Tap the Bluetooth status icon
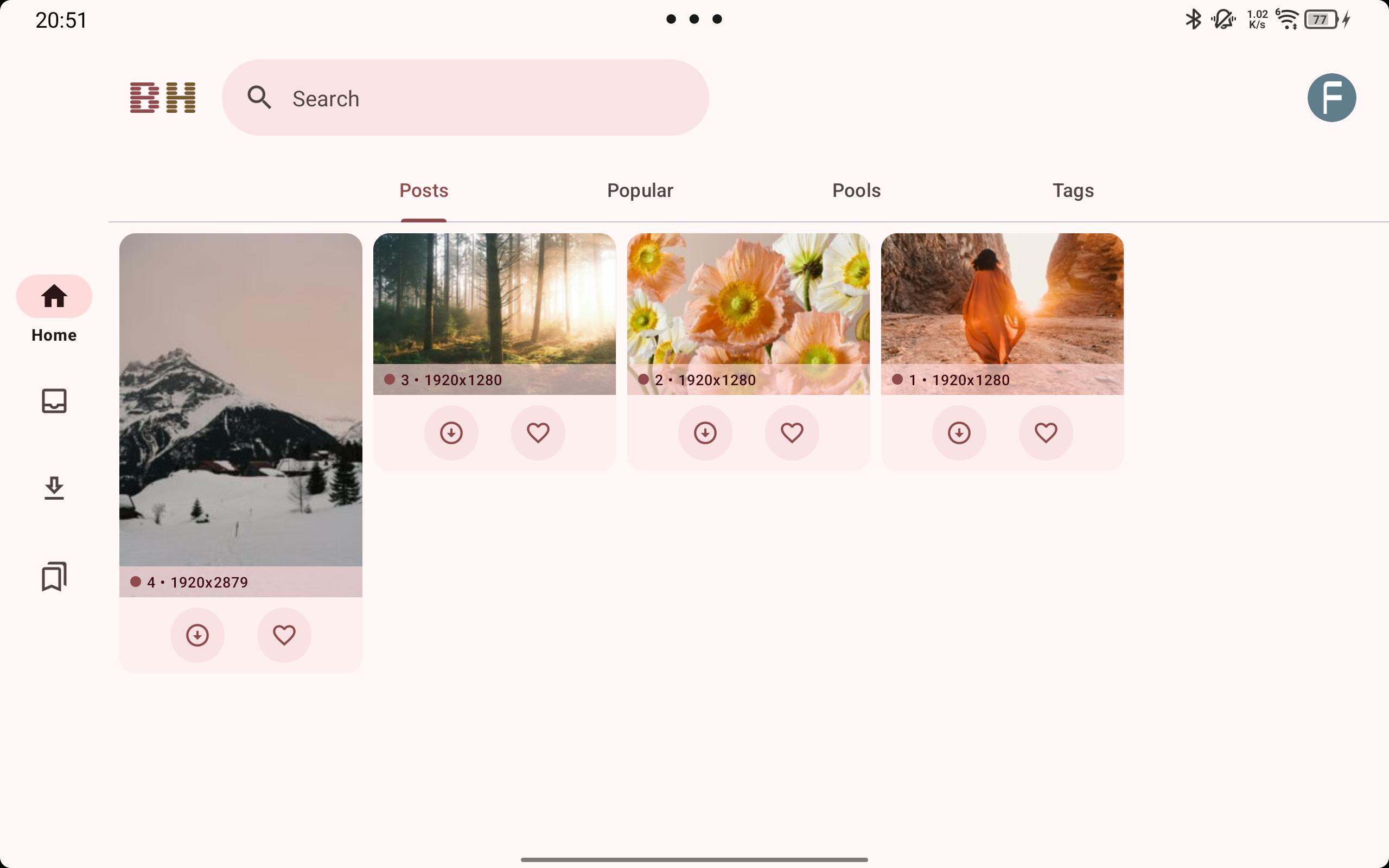 (1193, 20)
